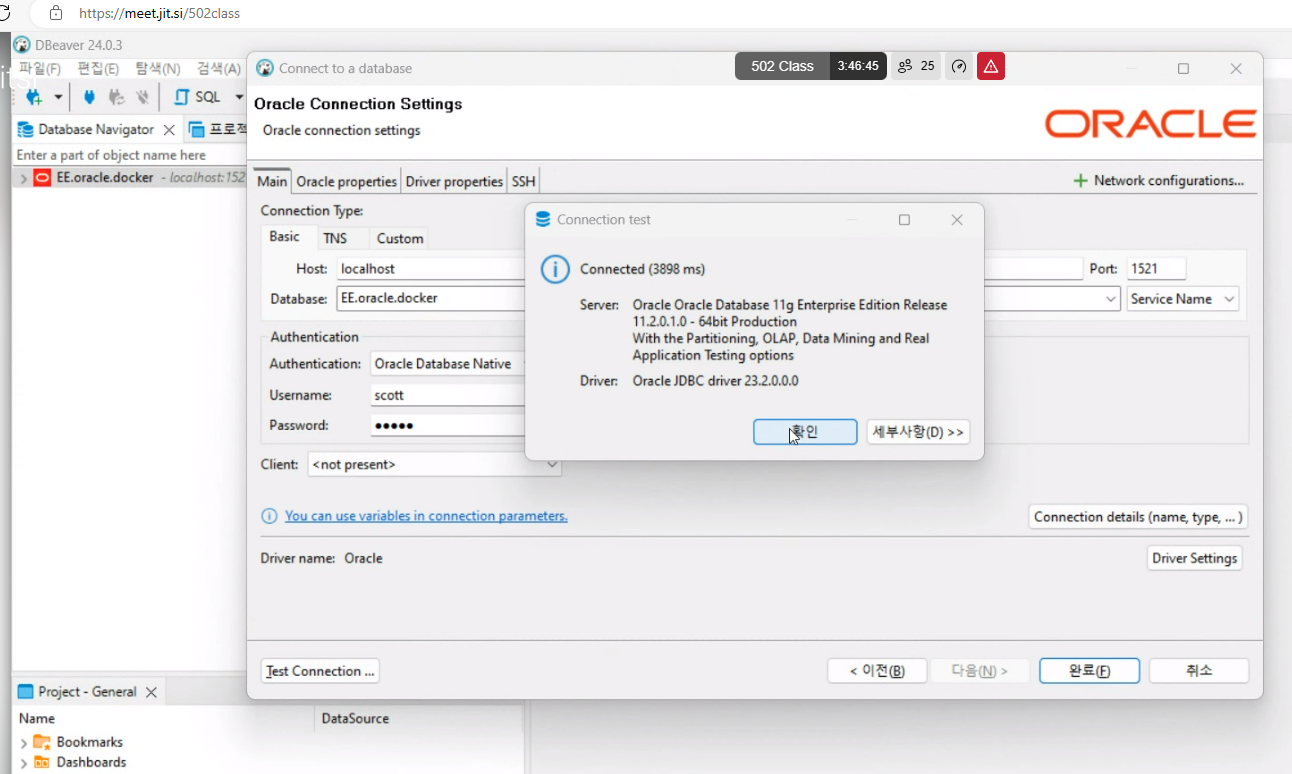The width and height of the screenshot is (1292, 774).
Task: Switch to the Driver properties tab
Action: point(454,181)
